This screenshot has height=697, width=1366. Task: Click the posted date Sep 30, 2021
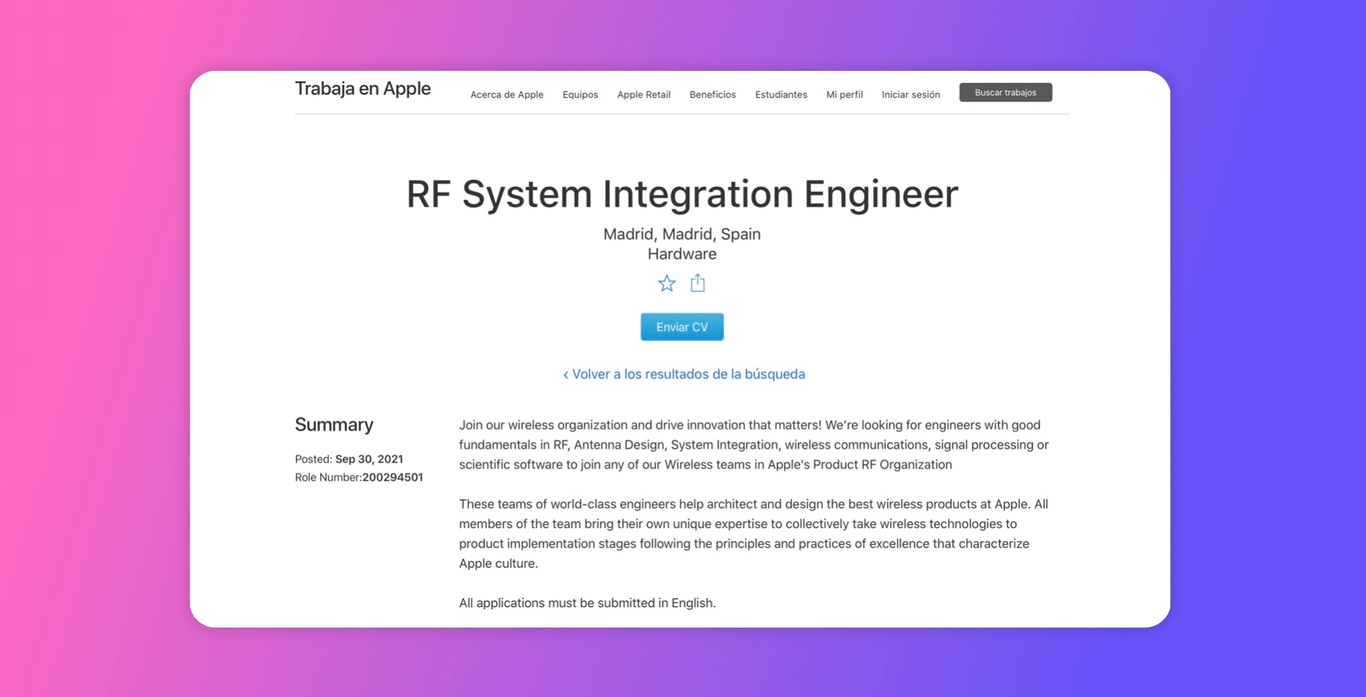[x=369, y=458]
